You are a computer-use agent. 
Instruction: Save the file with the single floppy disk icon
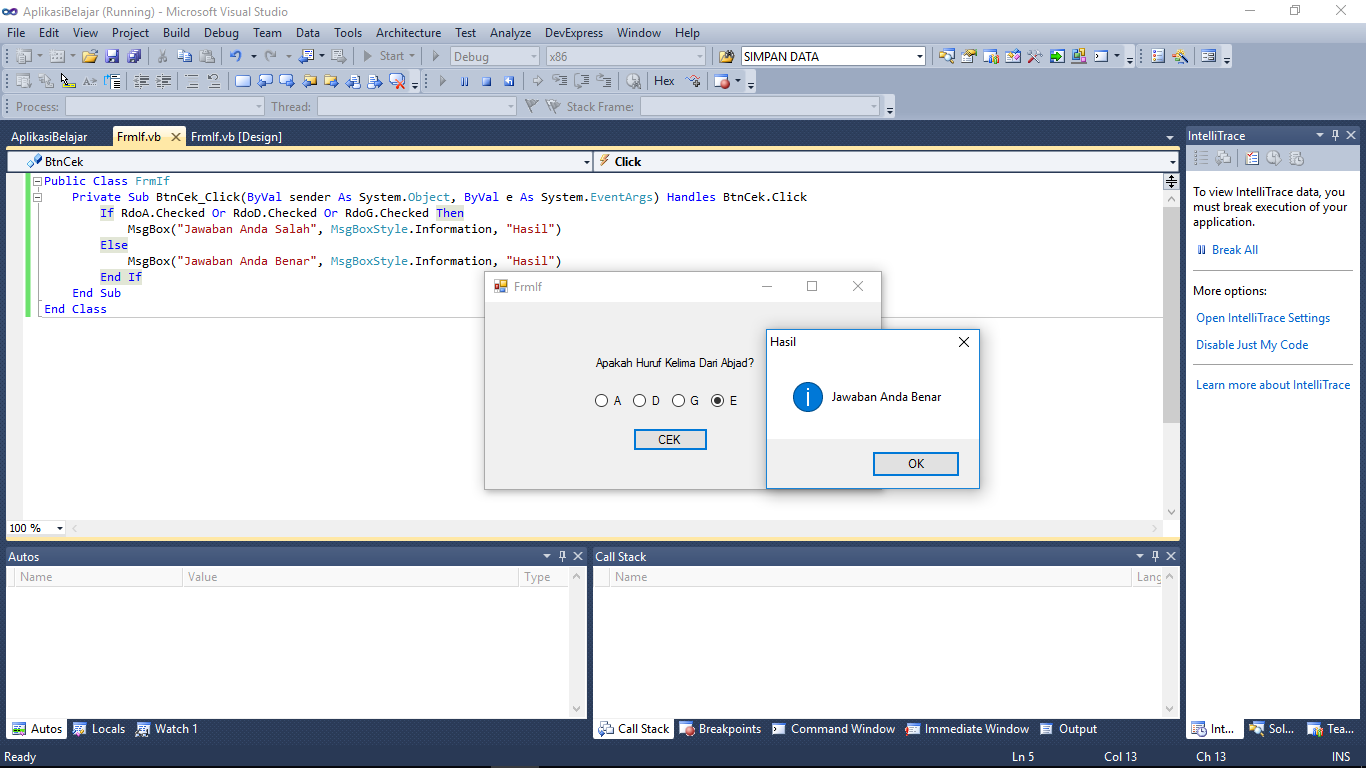pos(112,56)
